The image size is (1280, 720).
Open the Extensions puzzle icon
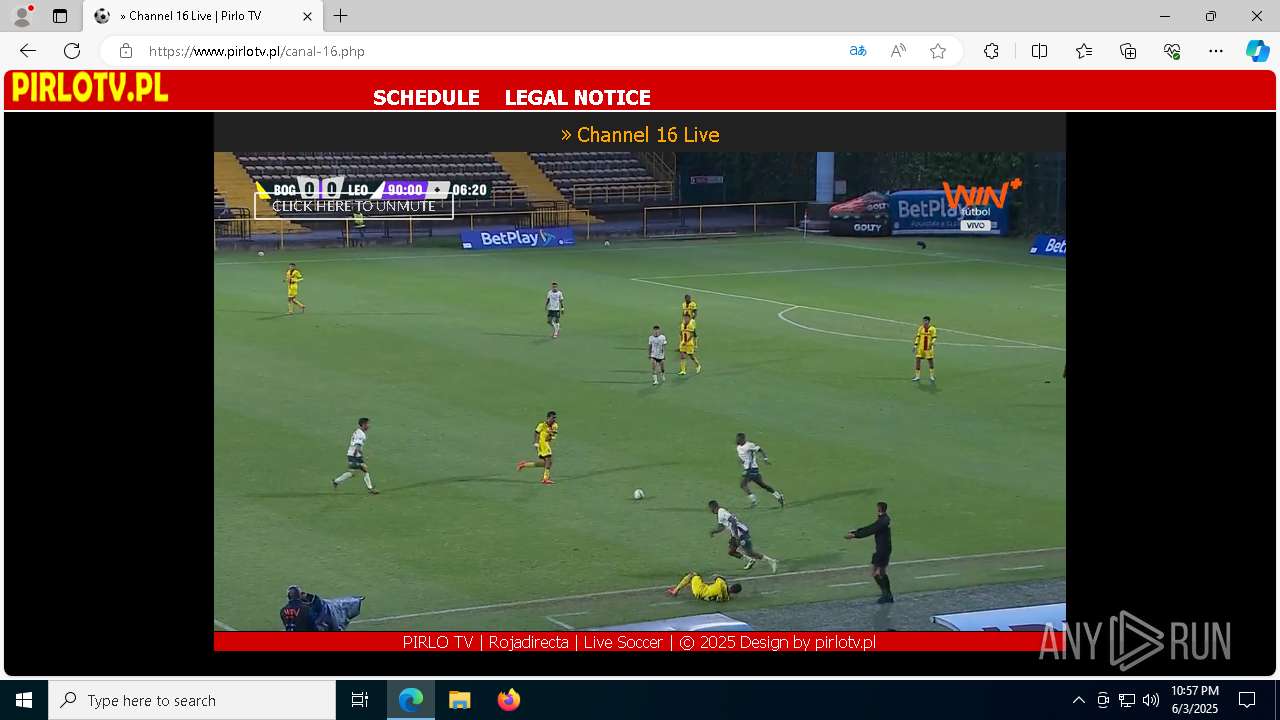991,51
